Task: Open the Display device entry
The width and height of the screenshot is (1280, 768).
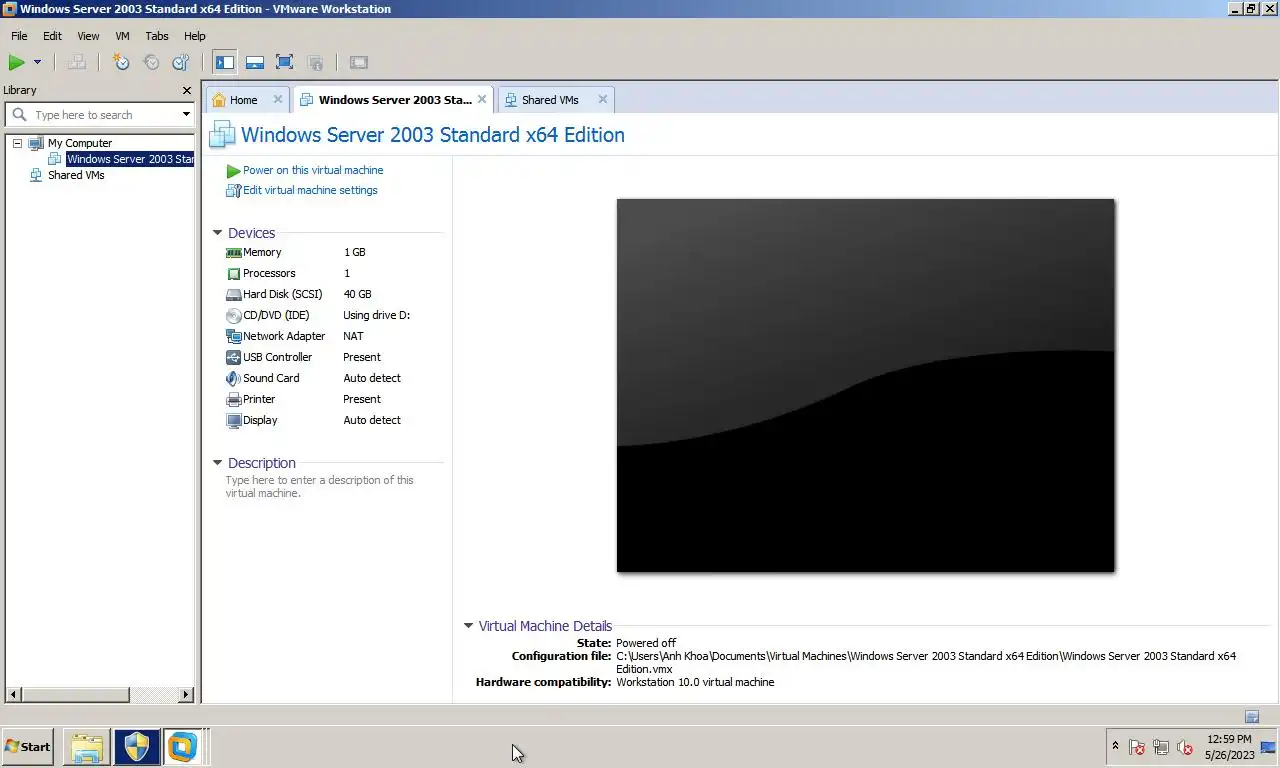Action: point(260,420)
